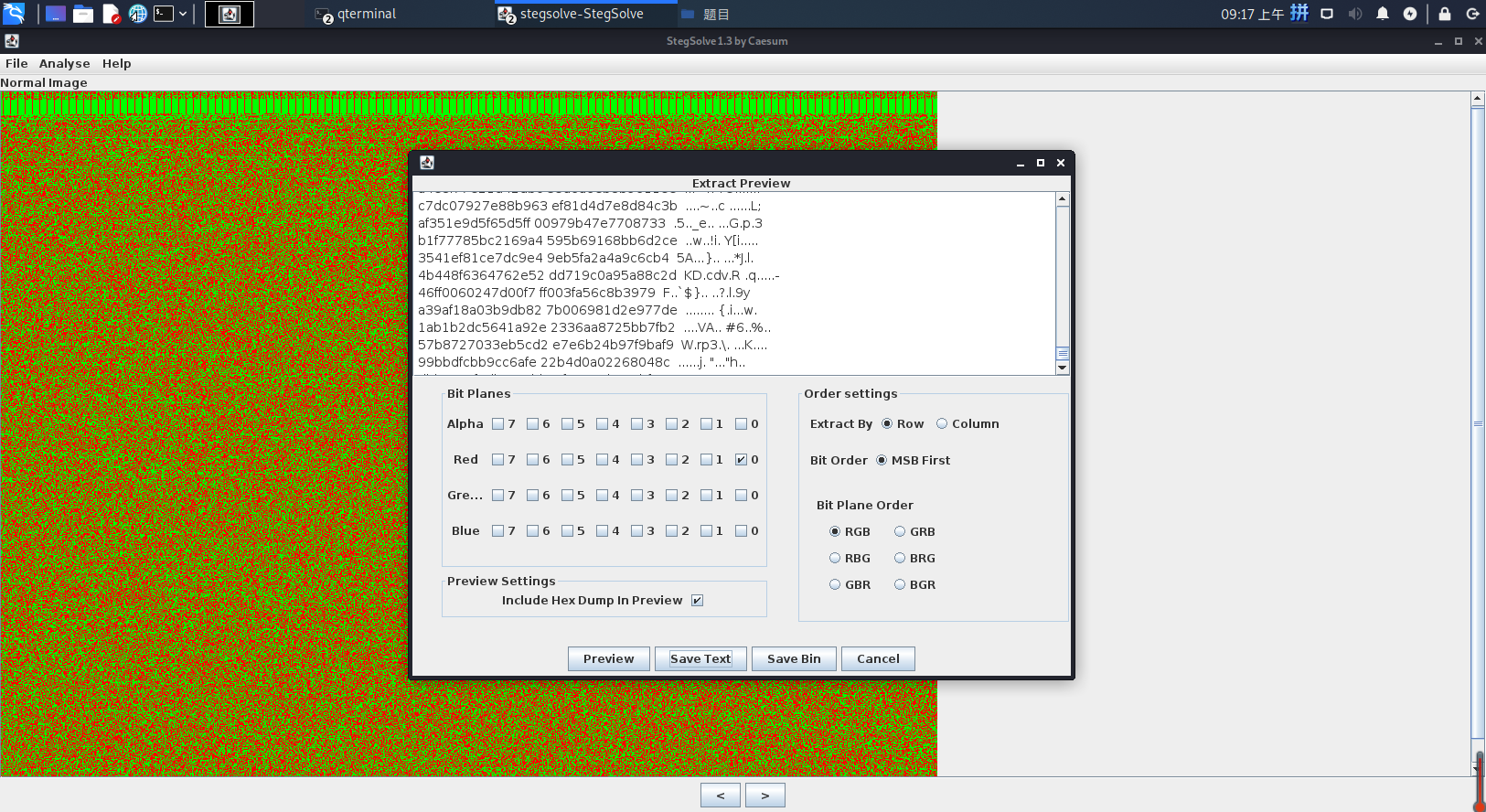Click the show desktop panel icon
Image resolution: width=1486 pixels, height=812 pixels.
(x=56, y=14)
